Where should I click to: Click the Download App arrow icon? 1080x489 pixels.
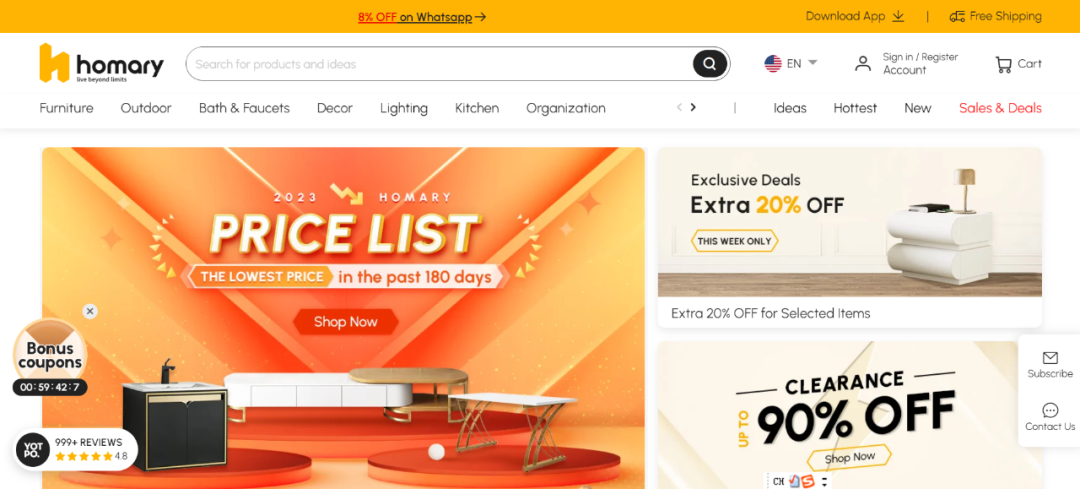(x=898, y=16)
